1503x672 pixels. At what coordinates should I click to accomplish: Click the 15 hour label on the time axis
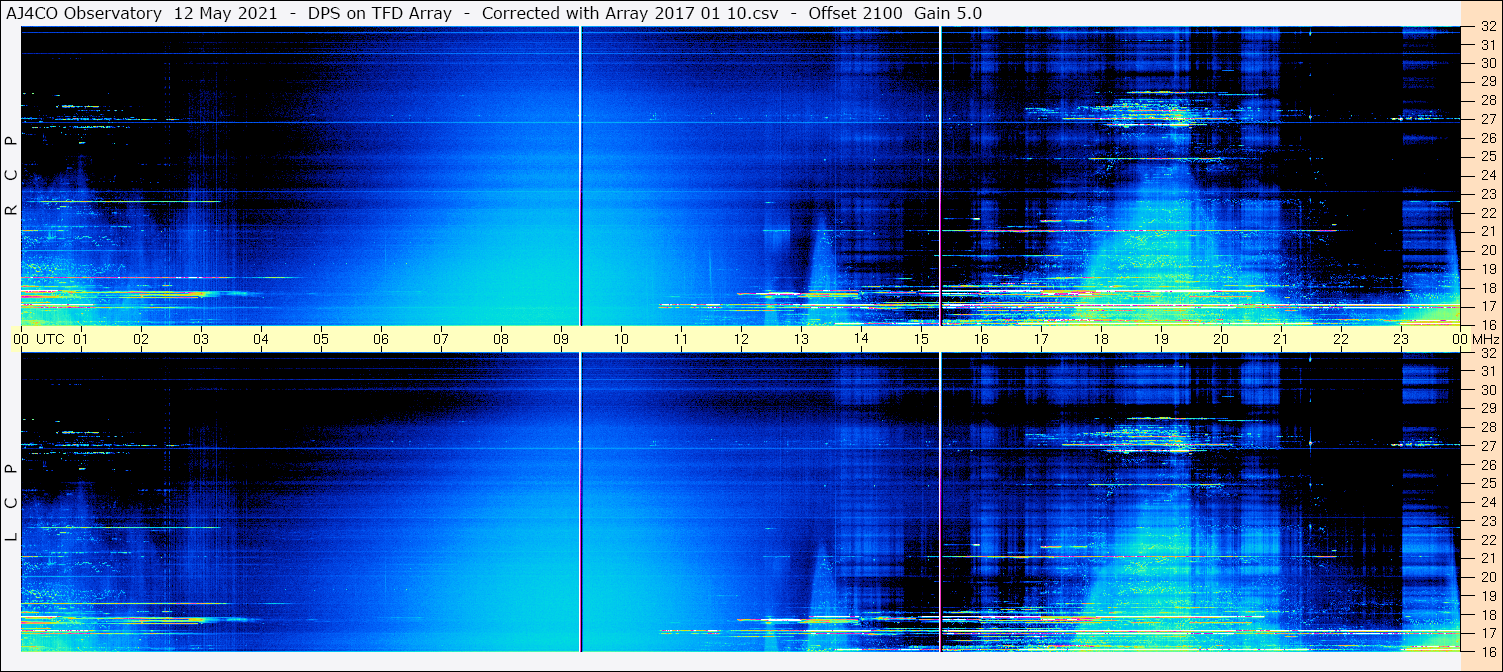click(x=921, y=339)
